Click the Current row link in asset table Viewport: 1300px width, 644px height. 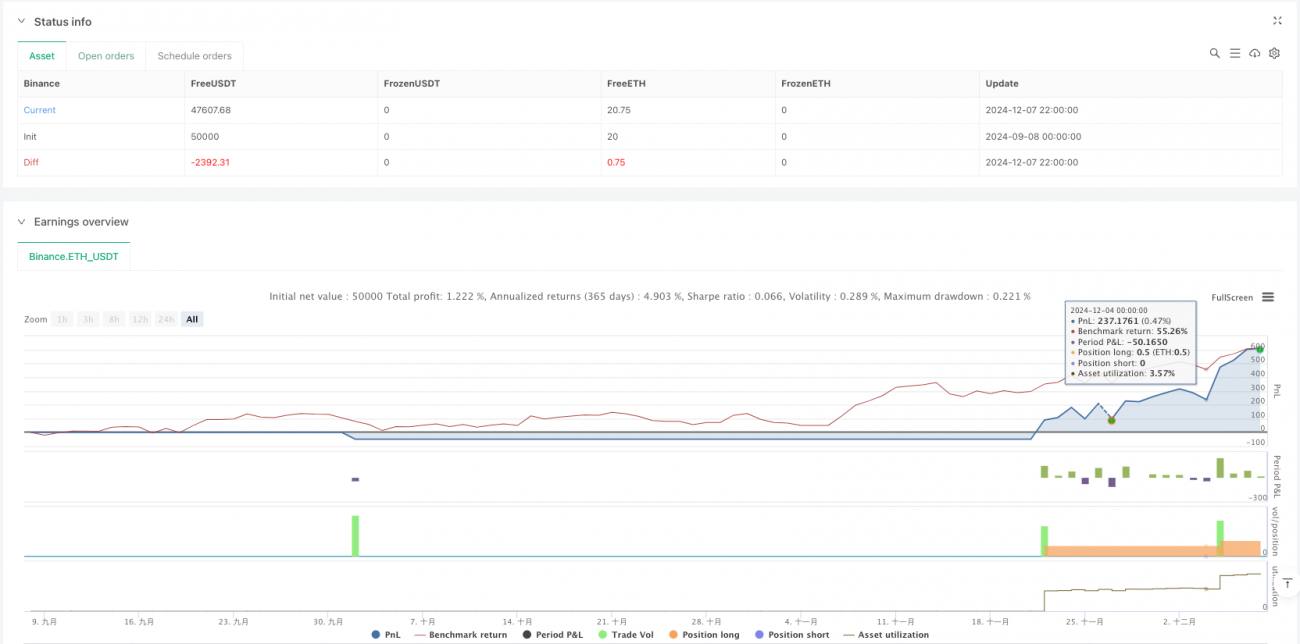(x=40, y=110)
